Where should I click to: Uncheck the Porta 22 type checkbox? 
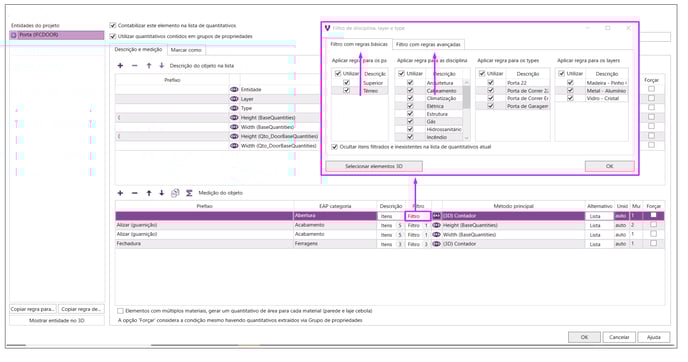pos(491,82)
